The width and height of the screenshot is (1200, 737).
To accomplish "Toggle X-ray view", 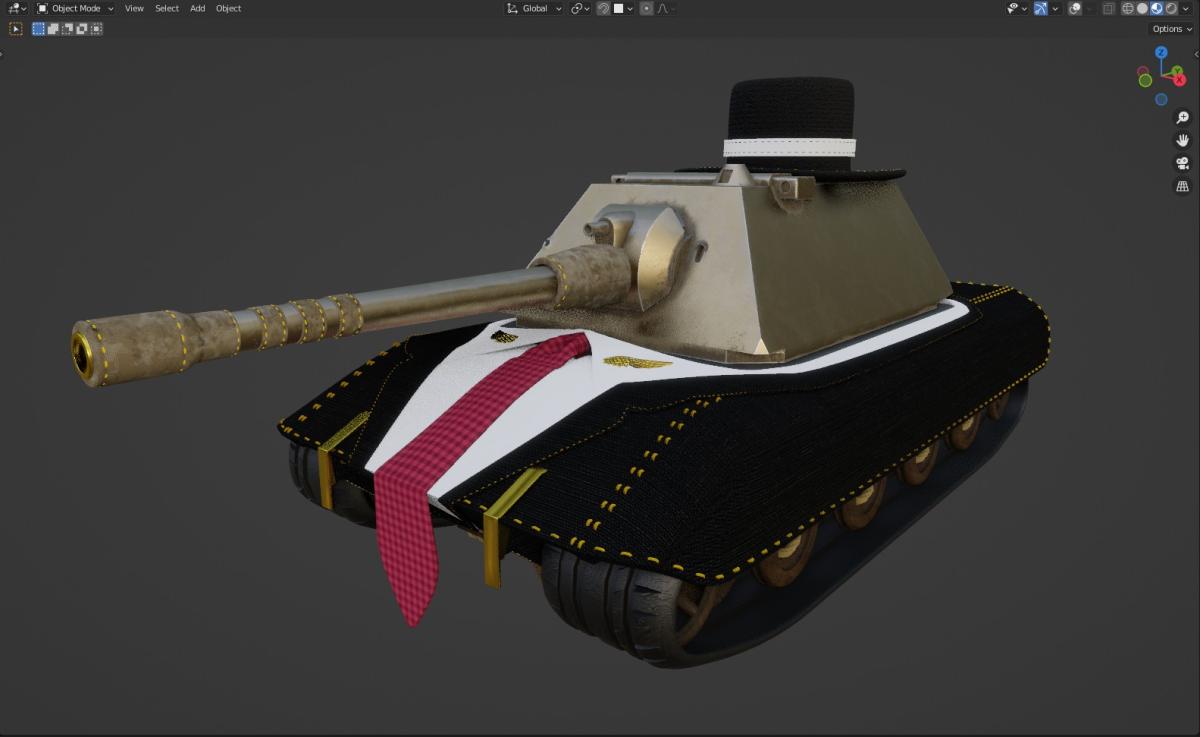I will (1108, 8).
